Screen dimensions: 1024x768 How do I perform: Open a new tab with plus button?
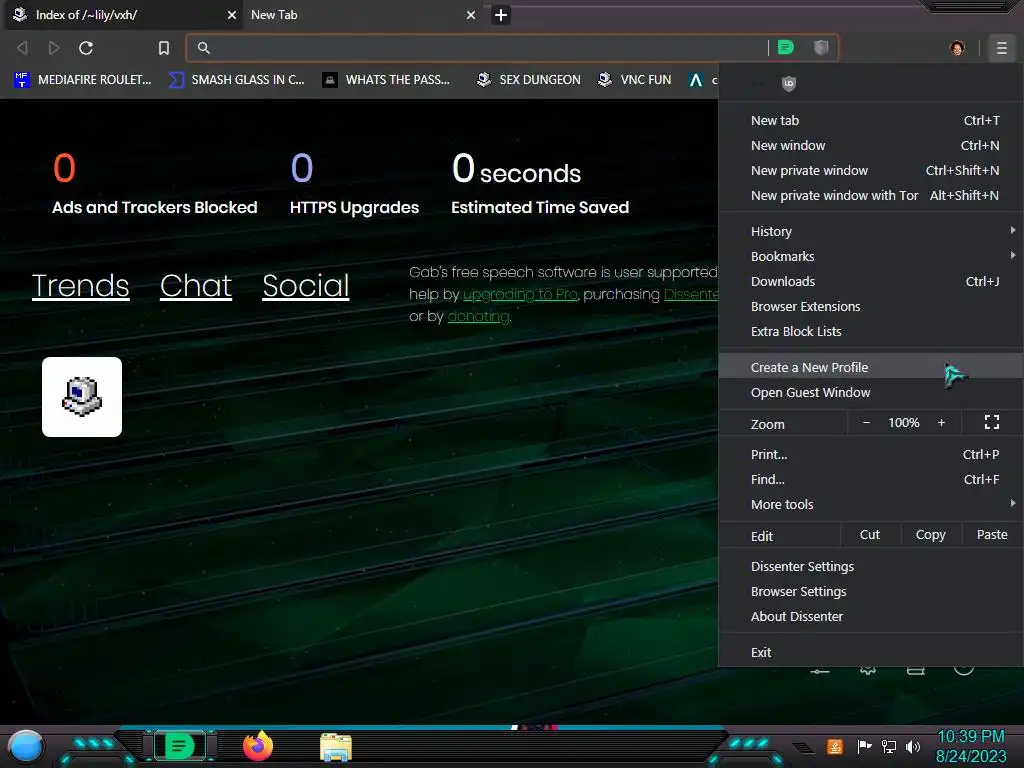(500, 15)
